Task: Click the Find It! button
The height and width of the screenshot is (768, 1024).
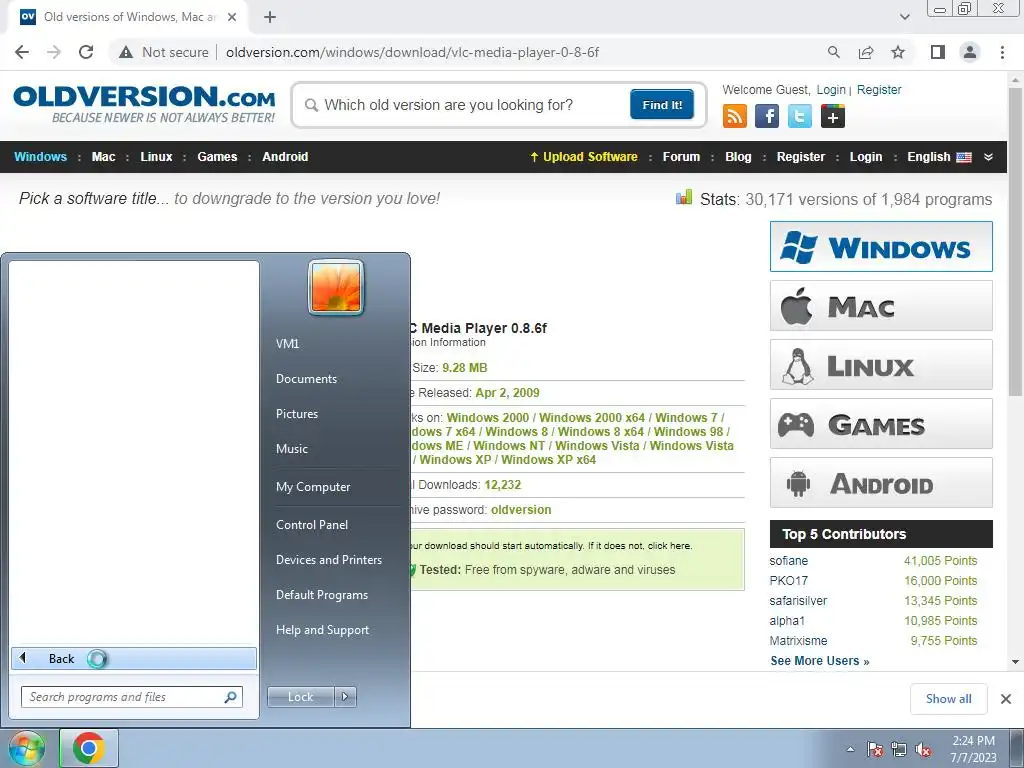Action: [662, 104]
